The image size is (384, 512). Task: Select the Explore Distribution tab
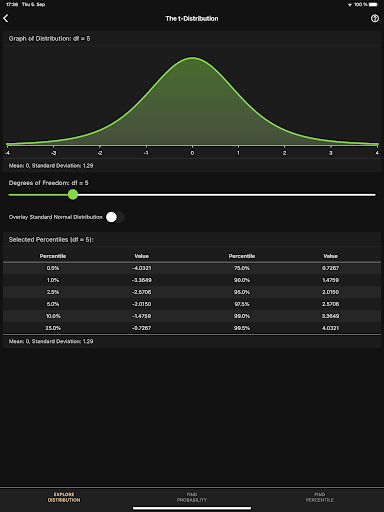tap(64, 497)
